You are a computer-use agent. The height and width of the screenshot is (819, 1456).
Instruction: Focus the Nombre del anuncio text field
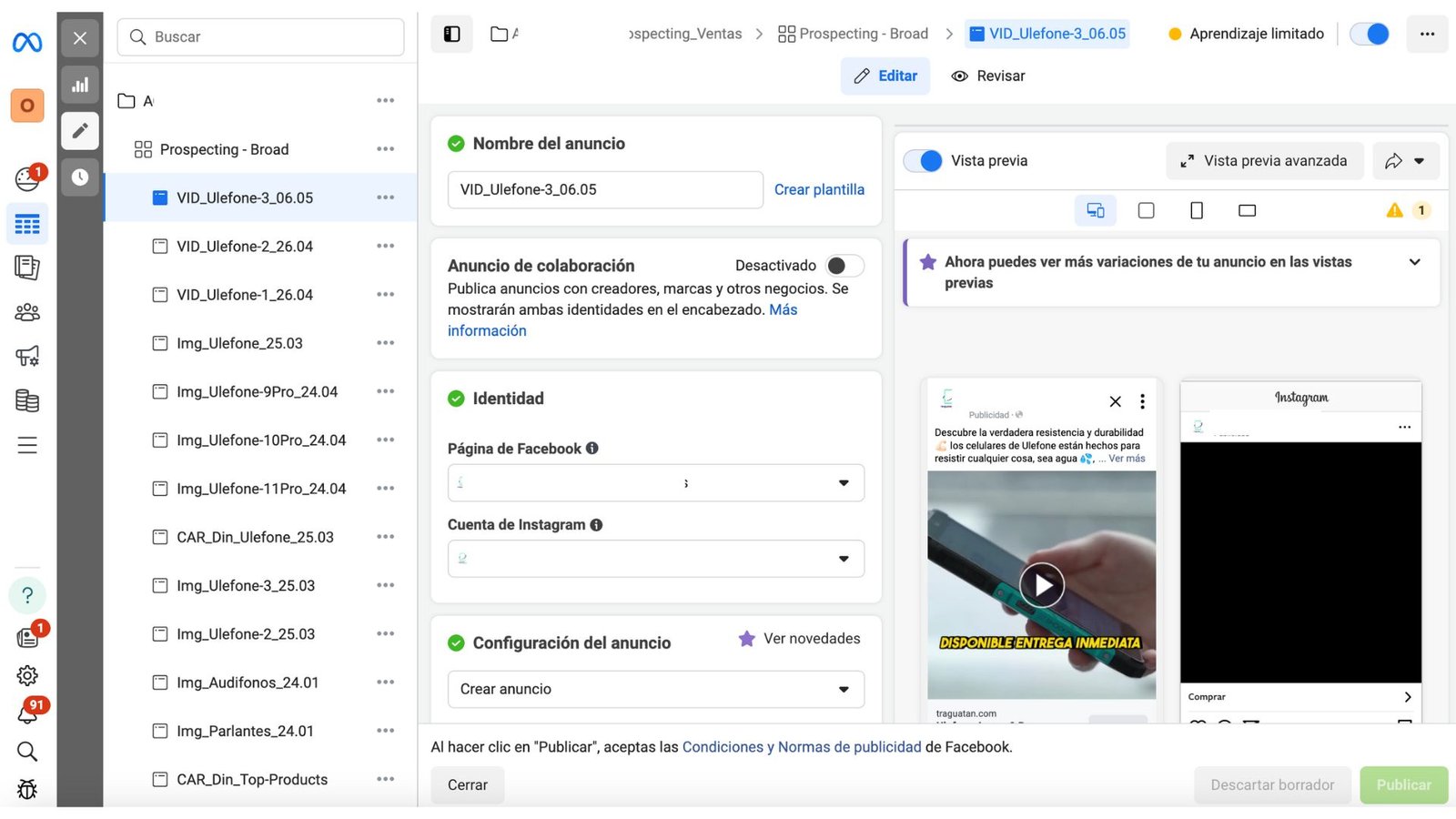tap(605, 189)
